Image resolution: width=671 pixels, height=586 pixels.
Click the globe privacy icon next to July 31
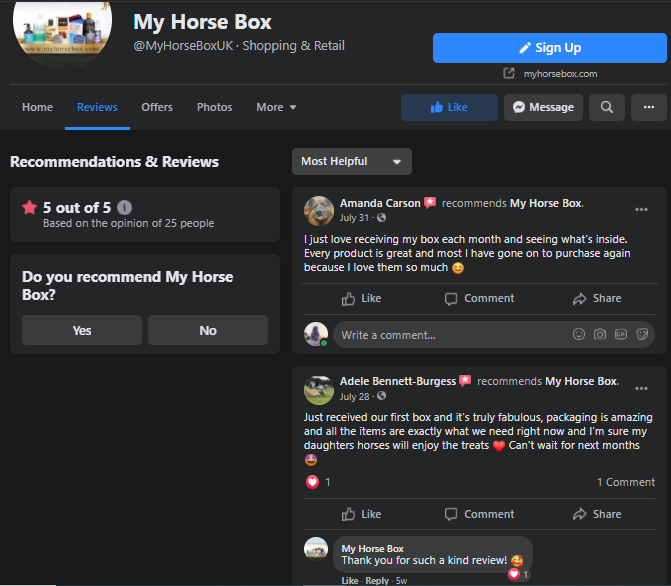pyautogui.click(x=381, y=217)
